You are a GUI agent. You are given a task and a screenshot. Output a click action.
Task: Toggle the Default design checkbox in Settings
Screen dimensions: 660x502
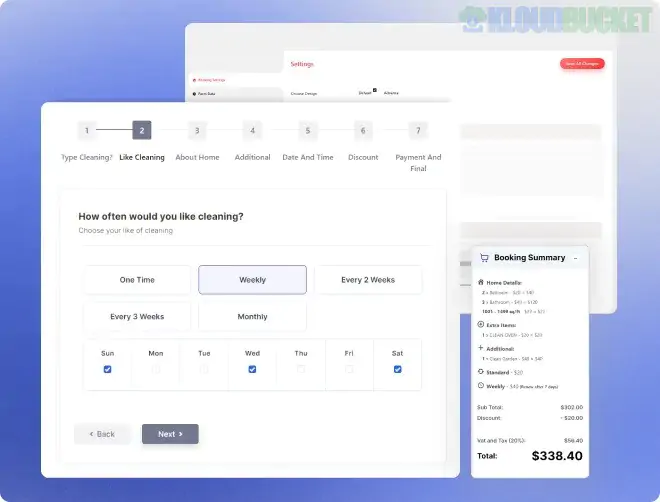point(375,90)
